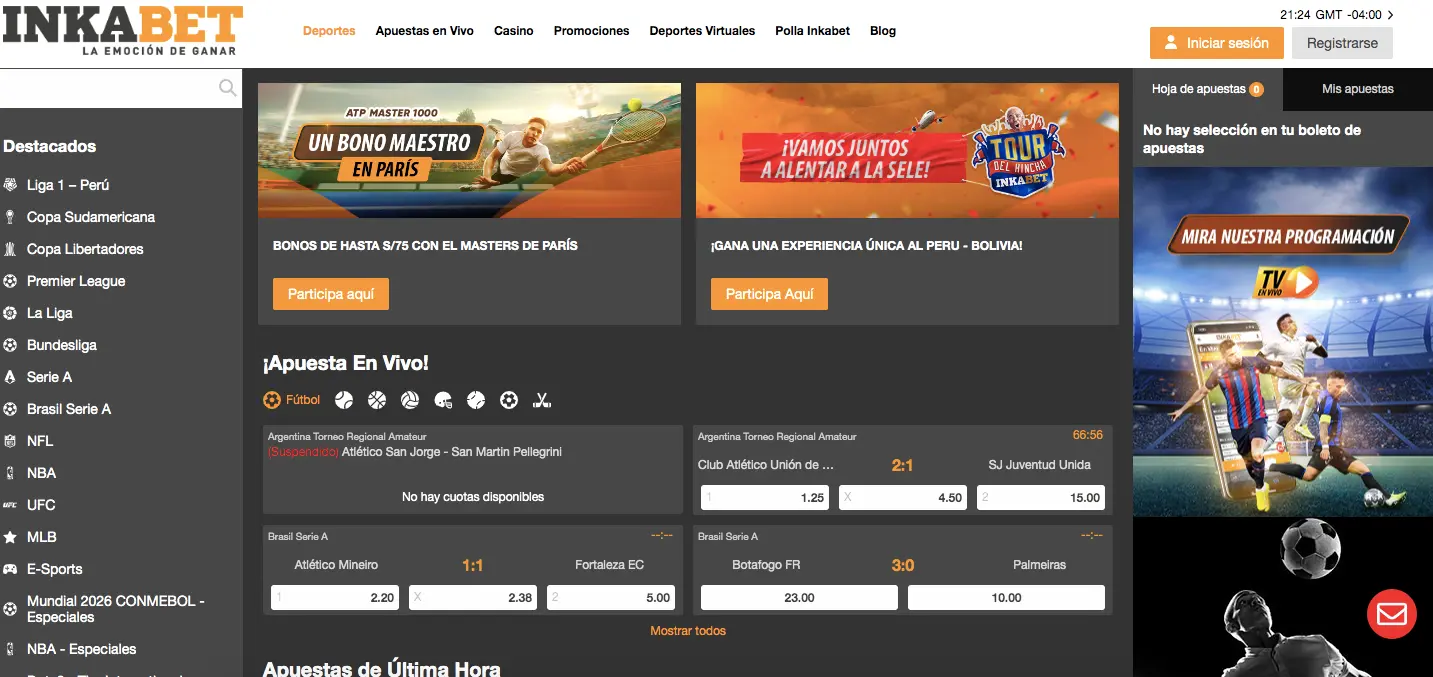This screenshot has height=677, width=1433.
Task: Open Liga 1 – Perú from Destacados
Action: click(x=68, y=185)
